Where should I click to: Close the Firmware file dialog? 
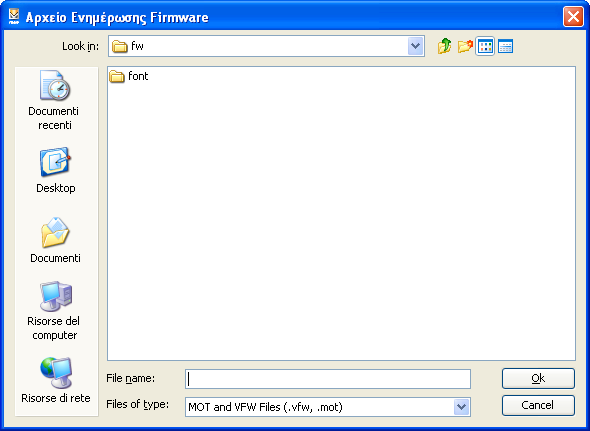[573, 17]
